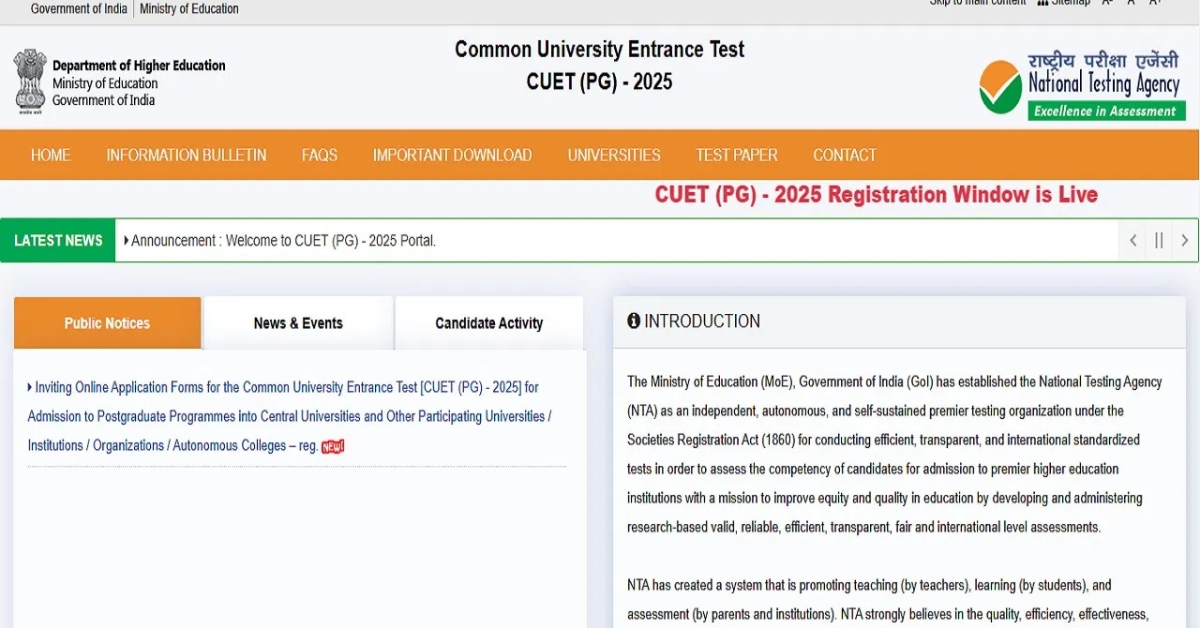
Task: Click the LATEST NEWS green label
Action: click(58, 240)
